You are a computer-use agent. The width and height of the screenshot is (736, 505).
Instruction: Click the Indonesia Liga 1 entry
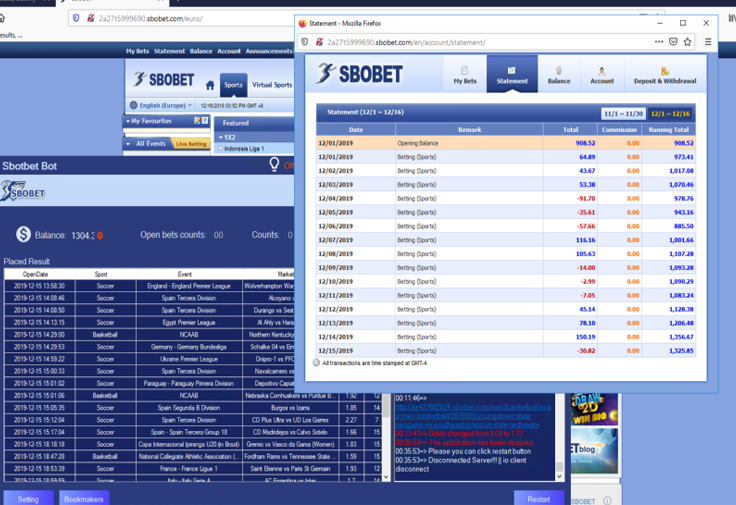pos(244,149)
